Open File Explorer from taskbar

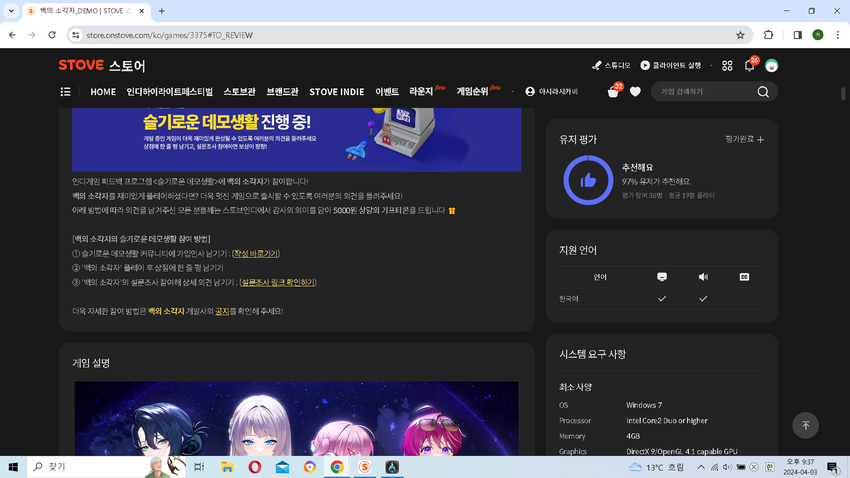tap(227, 467)
